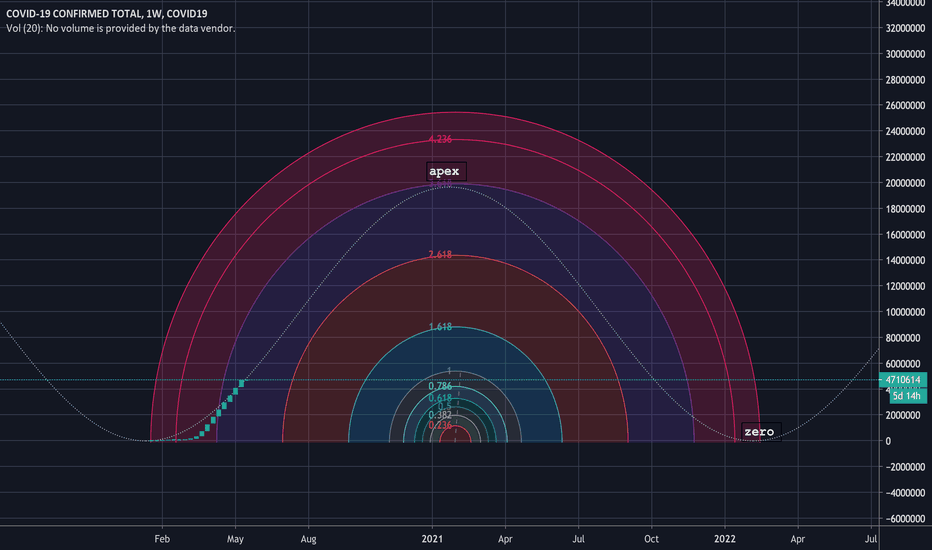
Task: Click the 20000000 price scale label
Action: (x=905, y=183)
